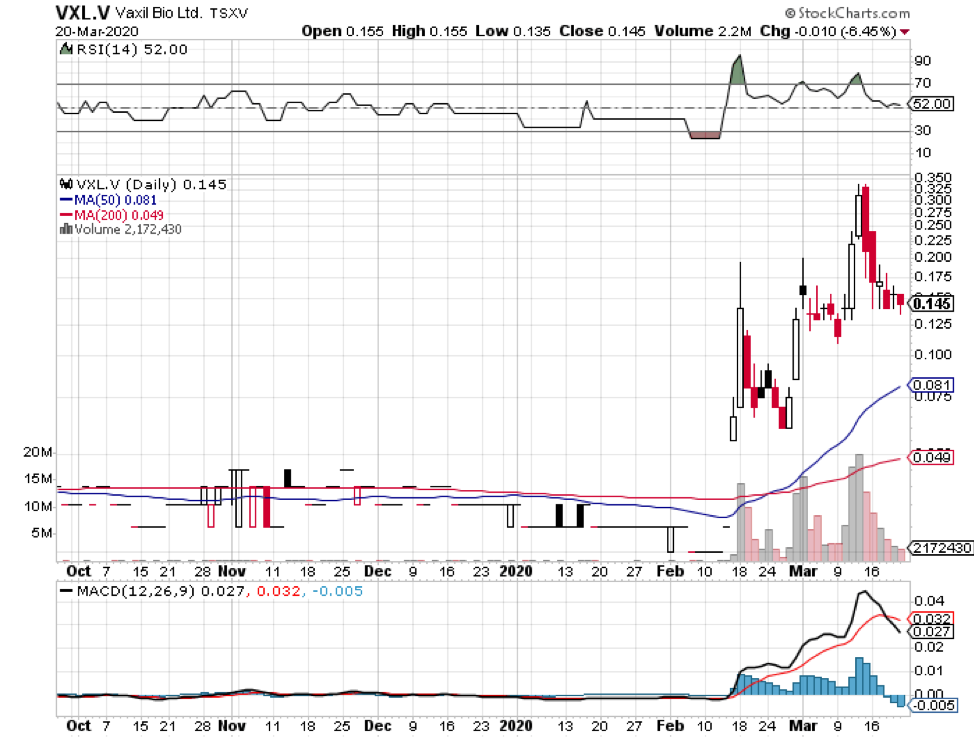Click the blue MA(50) line swatch
Screen dimensions: 974x737
tap(67, 199)
